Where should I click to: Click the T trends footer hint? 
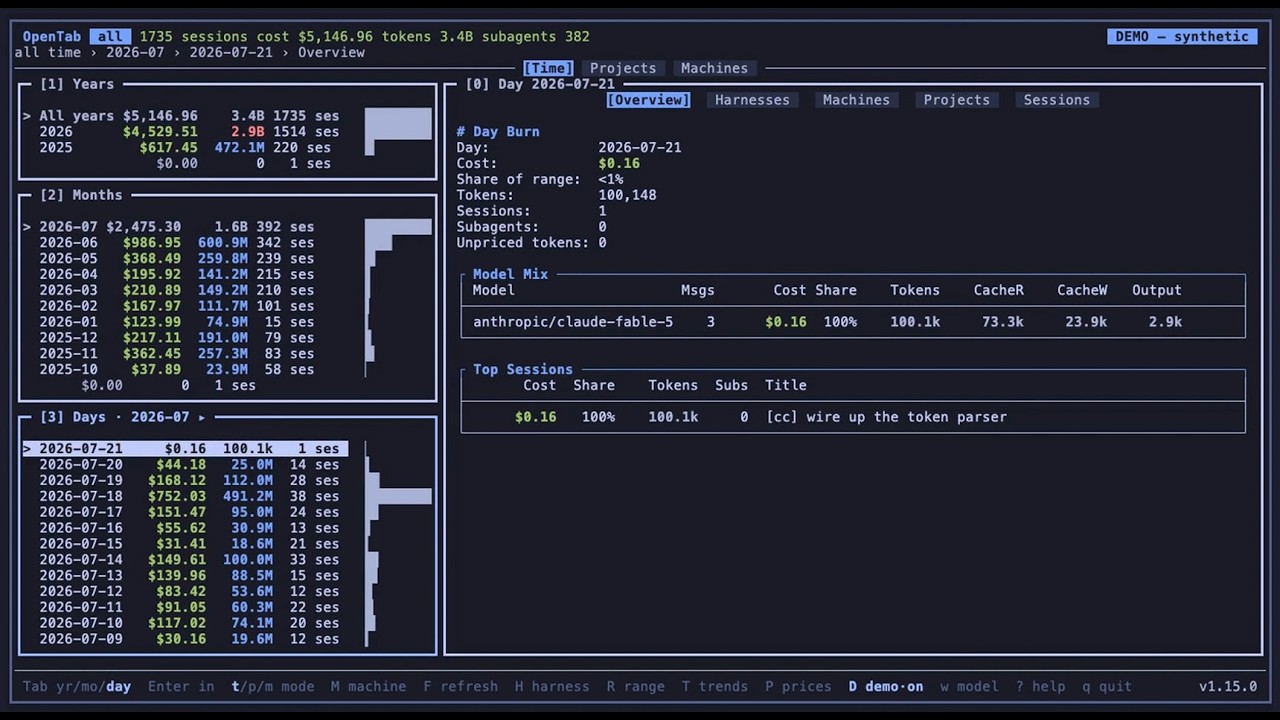click(x=715, y=687)
